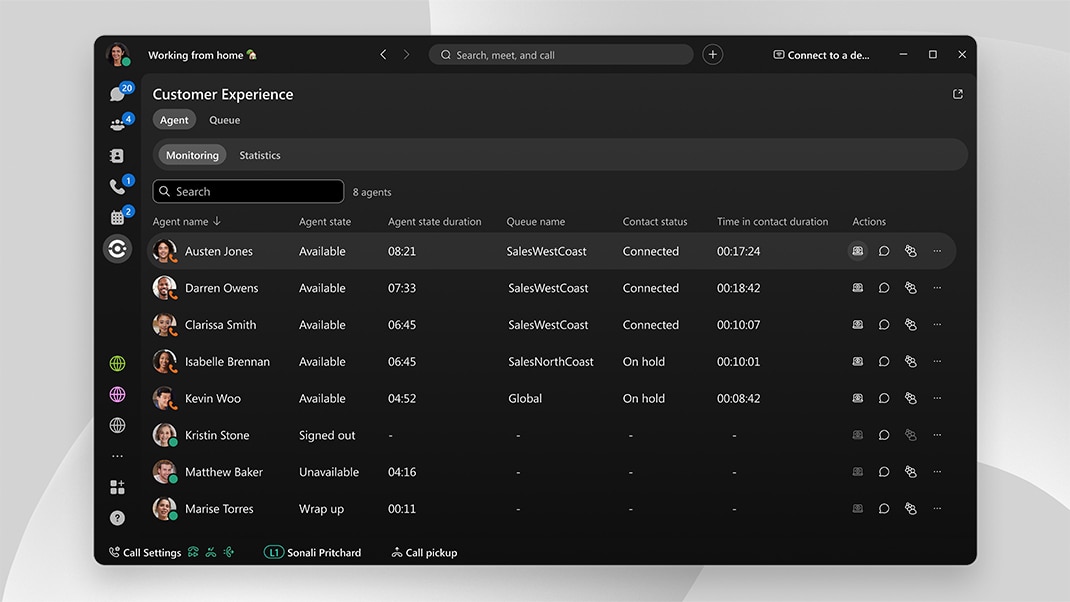Send a chat message to Kristin Stone
The width and height of the screenshot is (1070, 602).
(884, 435)
